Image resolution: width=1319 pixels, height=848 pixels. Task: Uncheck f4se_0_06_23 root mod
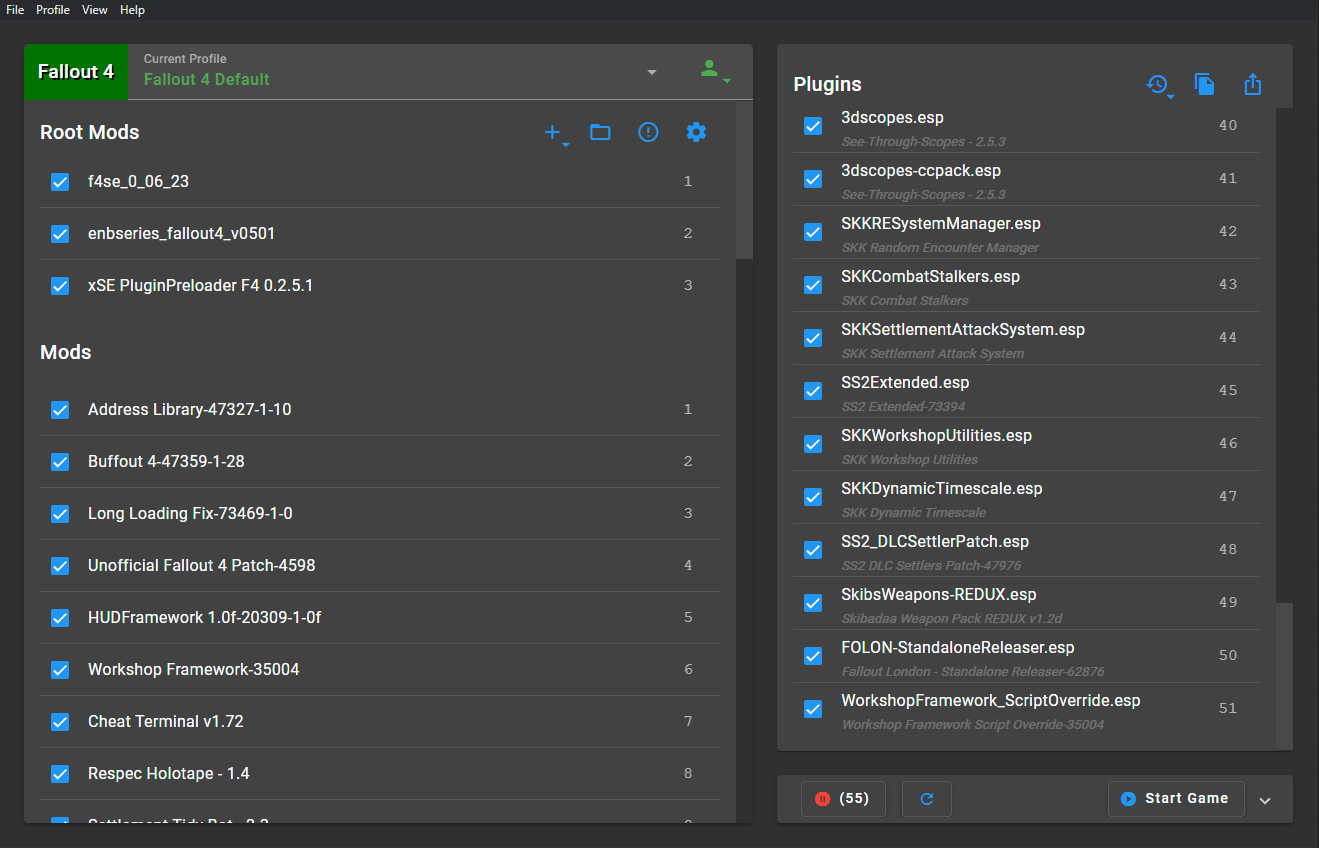click(60, 182)
